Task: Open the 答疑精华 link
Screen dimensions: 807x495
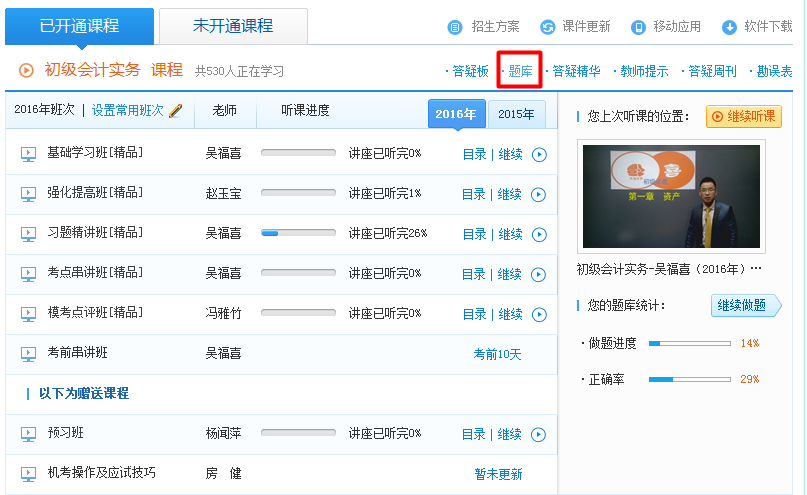Action: pyautogui.click(x=576, y=71)
